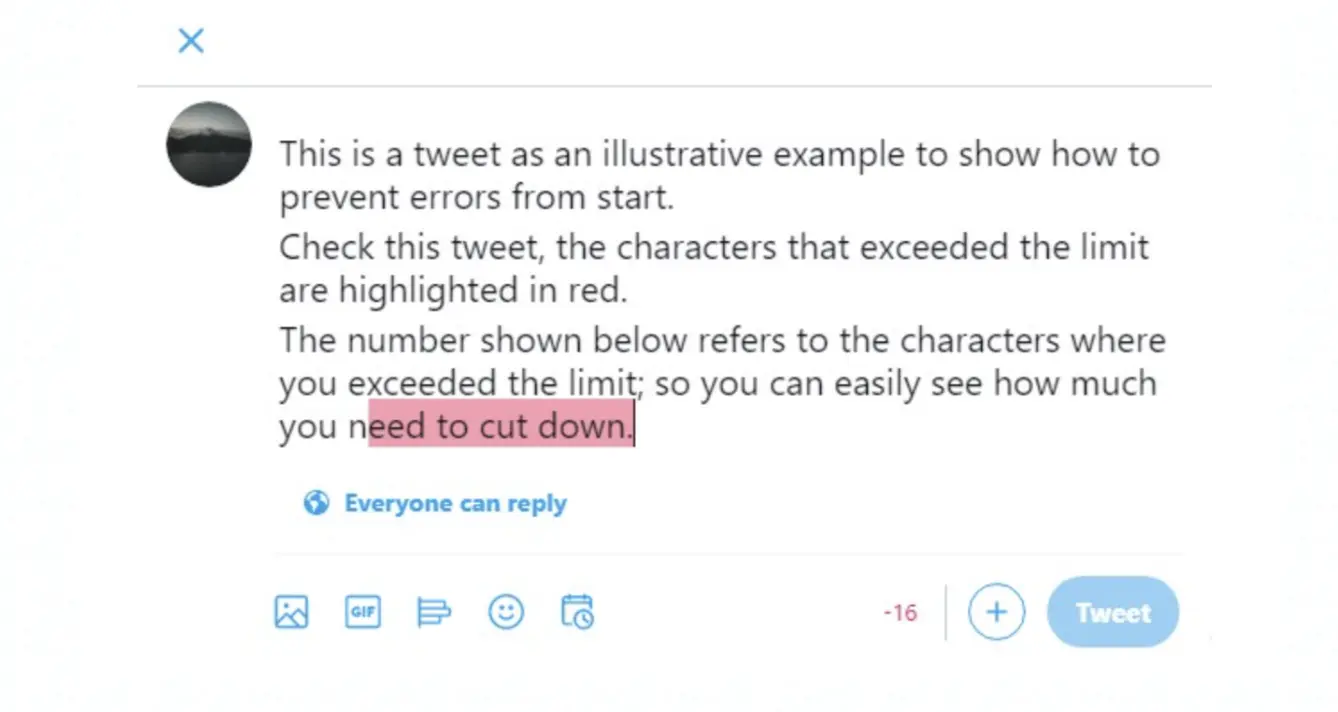Add a poll to the tweet
Screen dimensions: 1338x712
[x=434, y=611]
